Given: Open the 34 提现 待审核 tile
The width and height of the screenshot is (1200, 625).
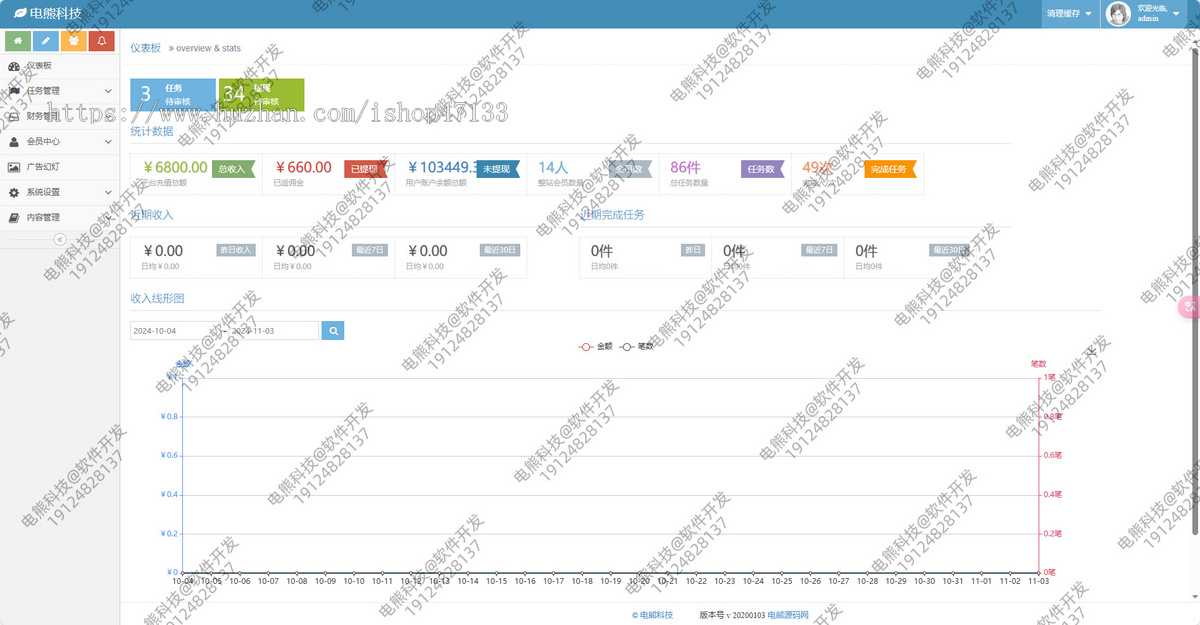Looking at the screenshot, I should click(x=261, y=95).
